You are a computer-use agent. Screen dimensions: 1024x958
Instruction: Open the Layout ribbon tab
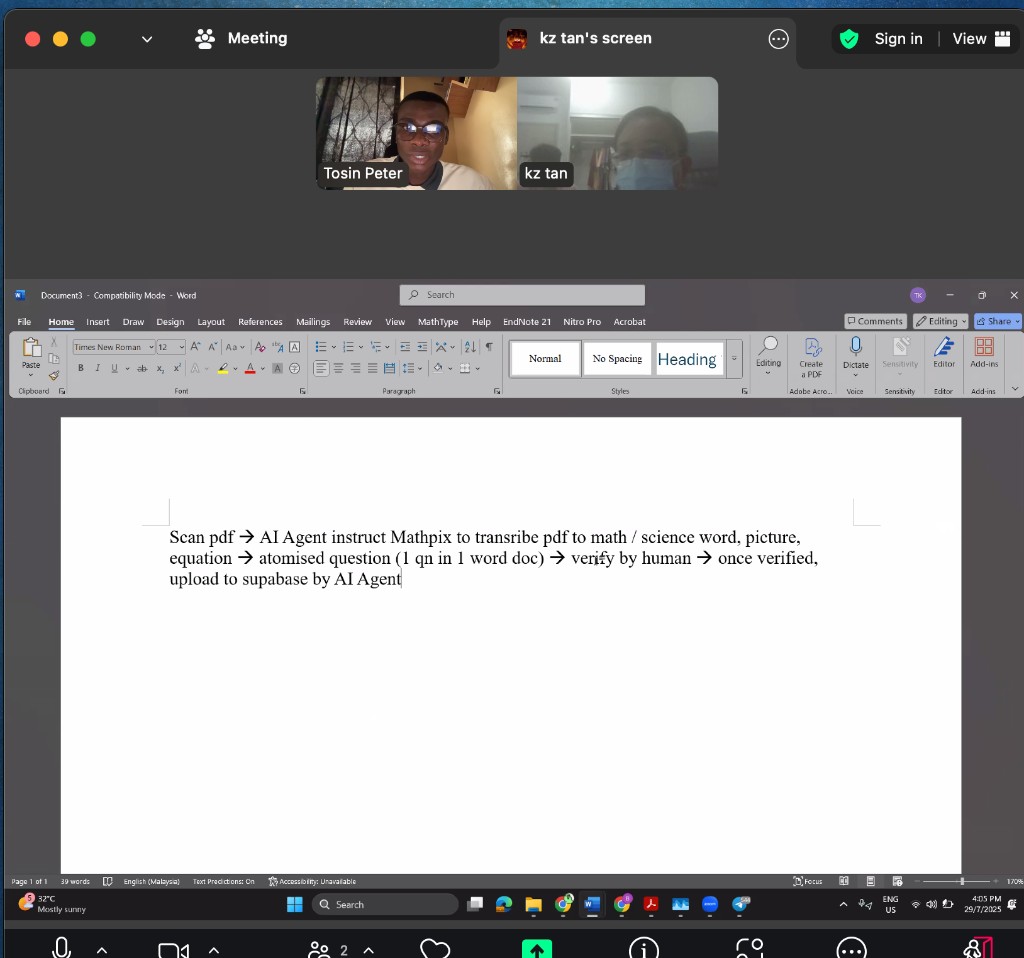[211, 322]
